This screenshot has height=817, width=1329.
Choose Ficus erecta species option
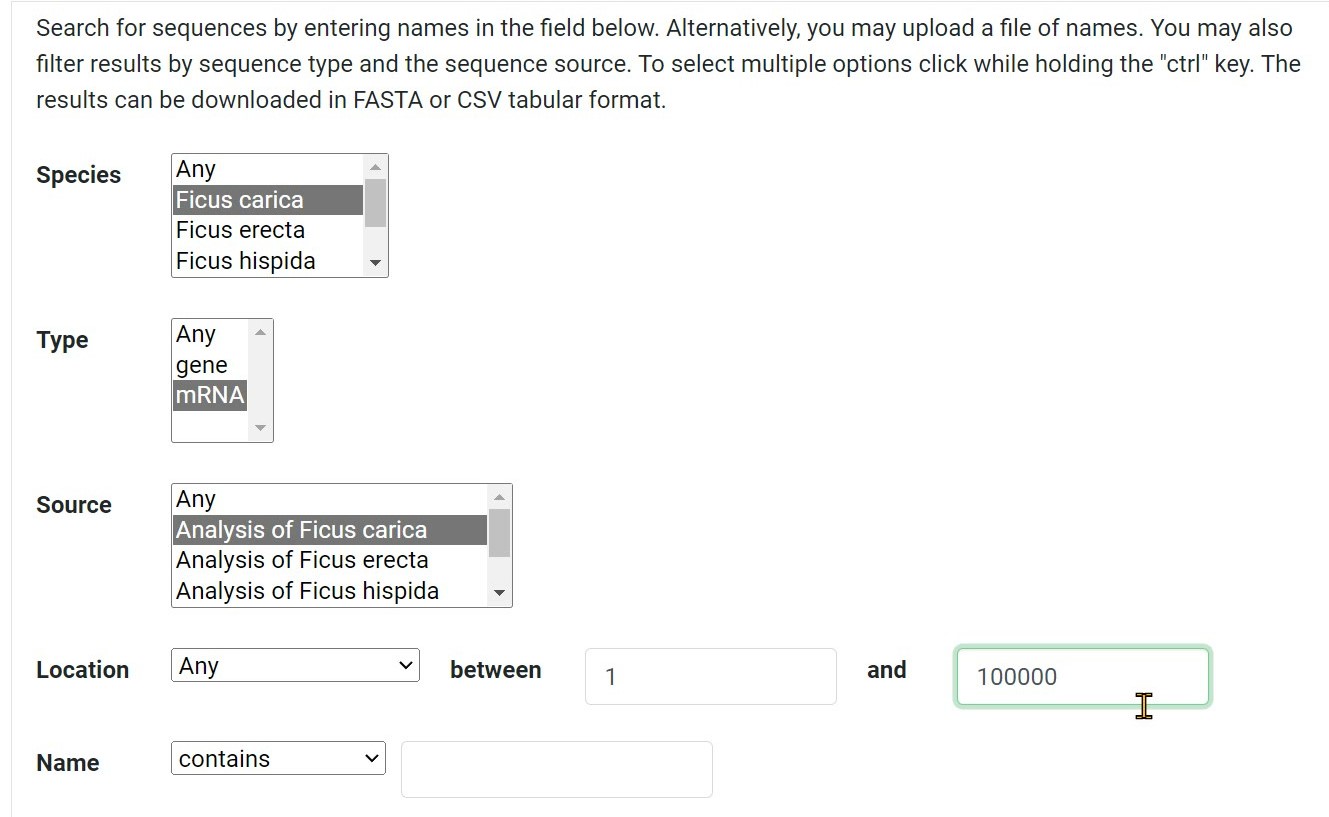[x=266, y=230]
